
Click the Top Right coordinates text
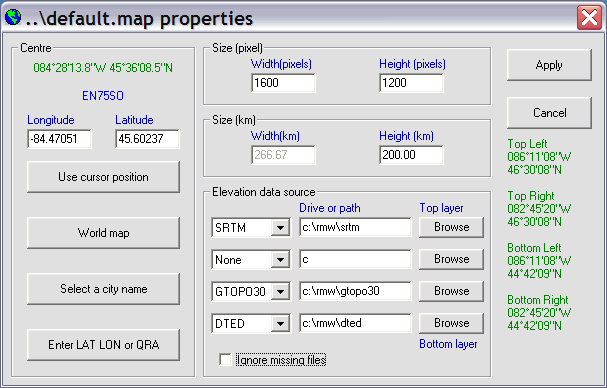(538, 209)
